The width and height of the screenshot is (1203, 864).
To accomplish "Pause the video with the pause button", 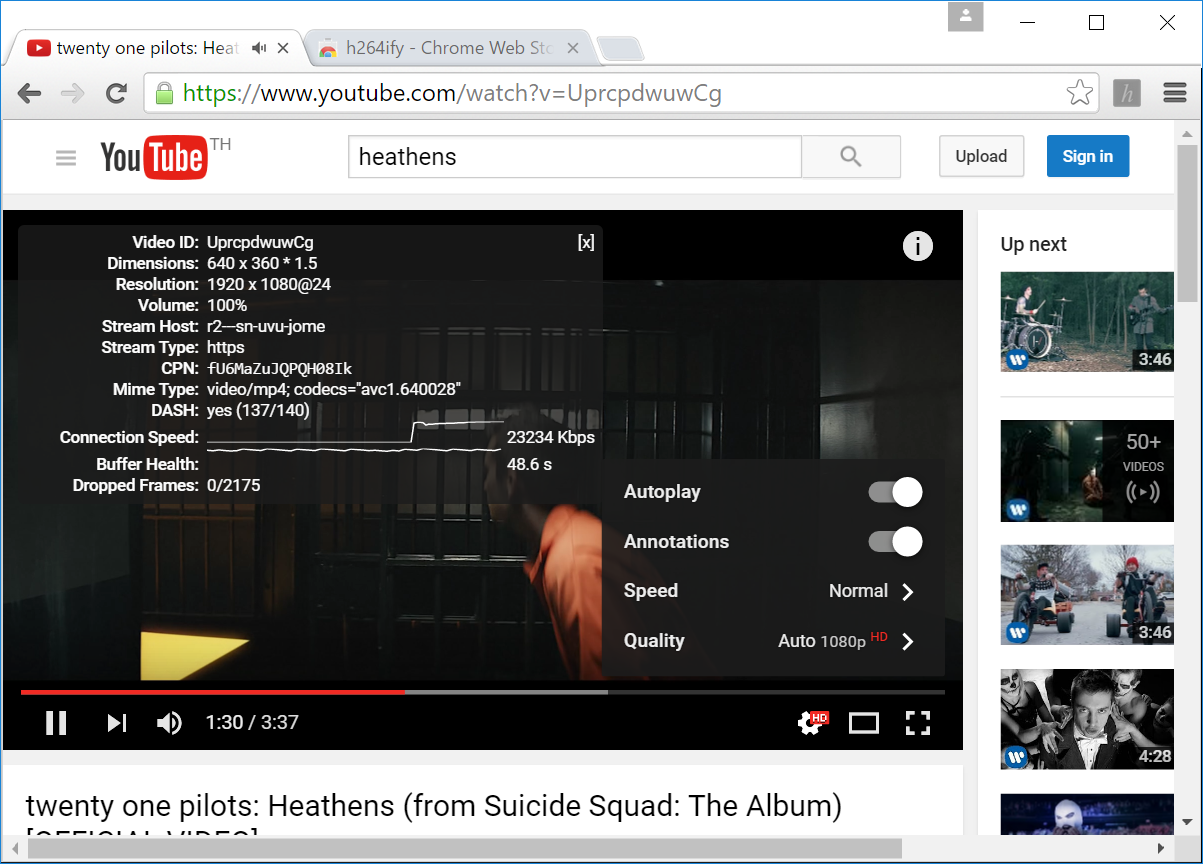I will click(x=56, y=722).
